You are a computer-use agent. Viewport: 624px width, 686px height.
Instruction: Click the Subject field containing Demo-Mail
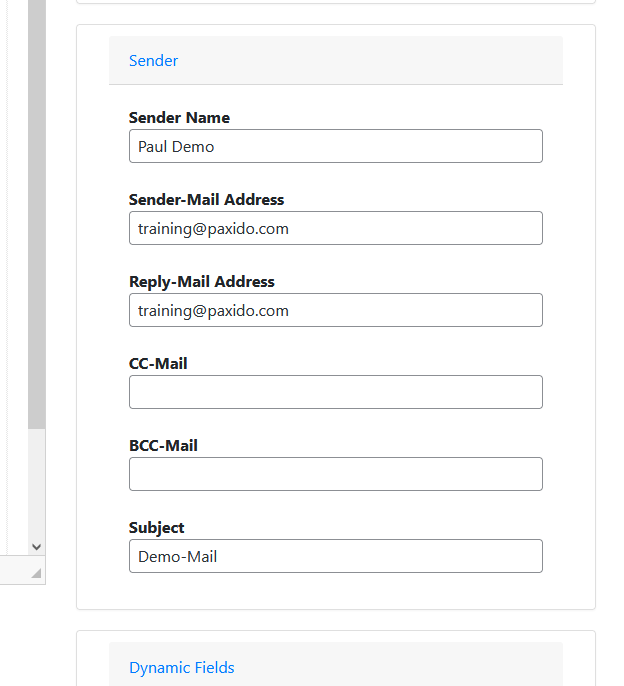335,556
